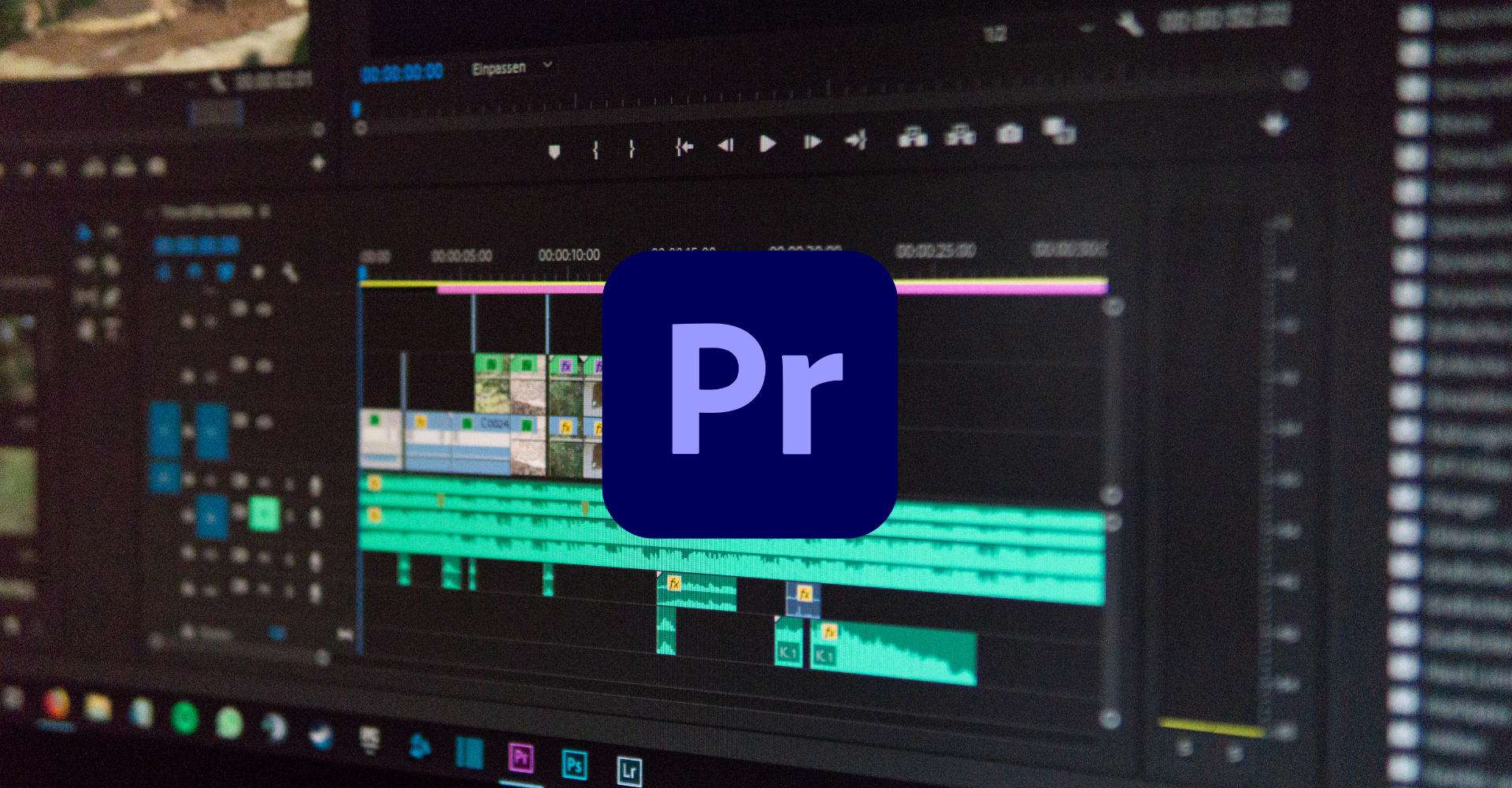Image resolution: width=1512 pixels, height=788 pixels.
Task: Pick the Pen tool in the tools panel
Action: (111, 297)
